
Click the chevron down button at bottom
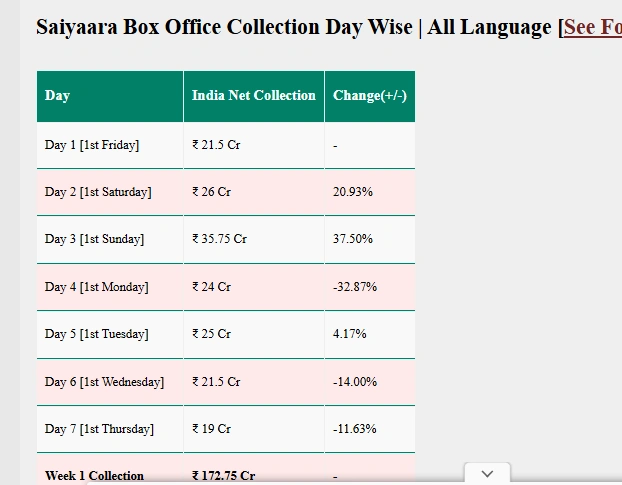click(x=487, y=474)
